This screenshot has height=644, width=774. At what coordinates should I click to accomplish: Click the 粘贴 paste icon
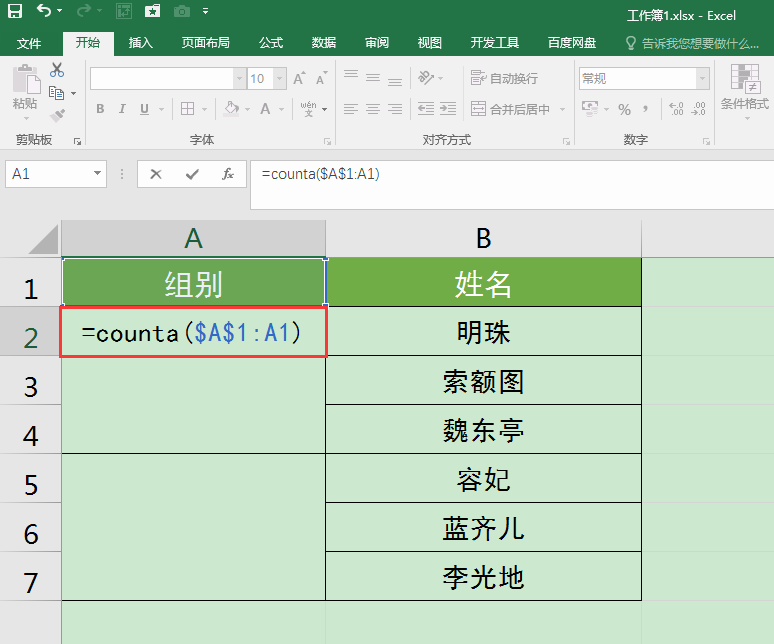point(25,79)
